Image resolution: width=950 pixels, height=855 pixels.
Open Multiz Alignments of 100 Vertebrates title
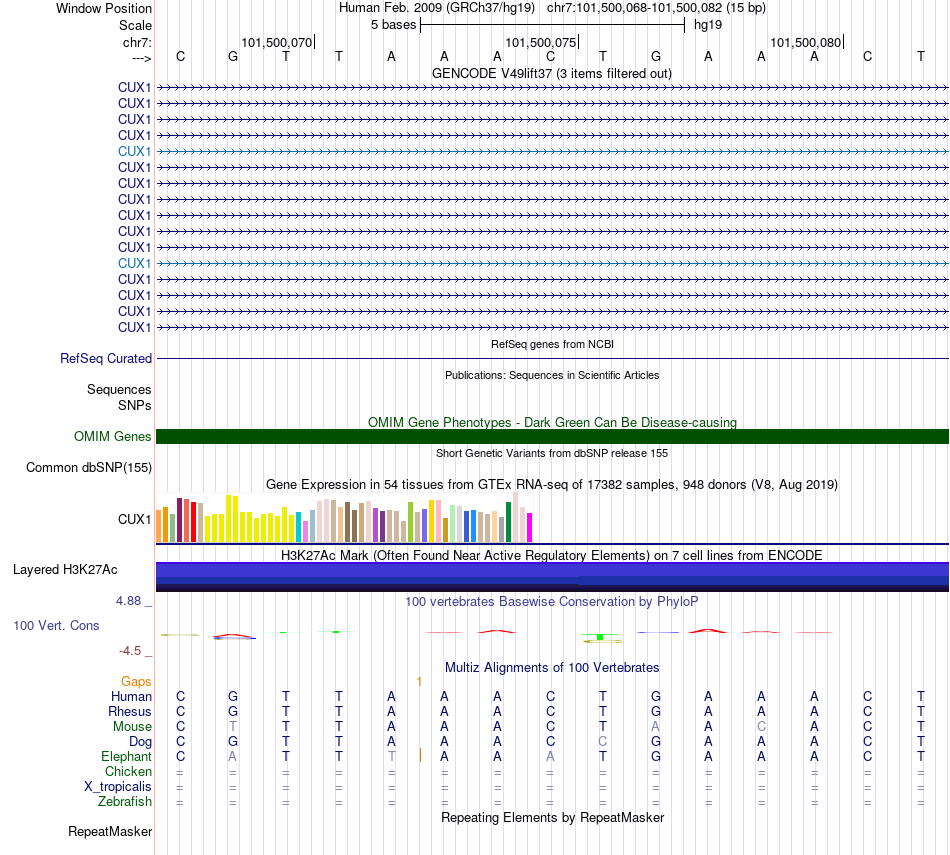click(x=552, y=668)
